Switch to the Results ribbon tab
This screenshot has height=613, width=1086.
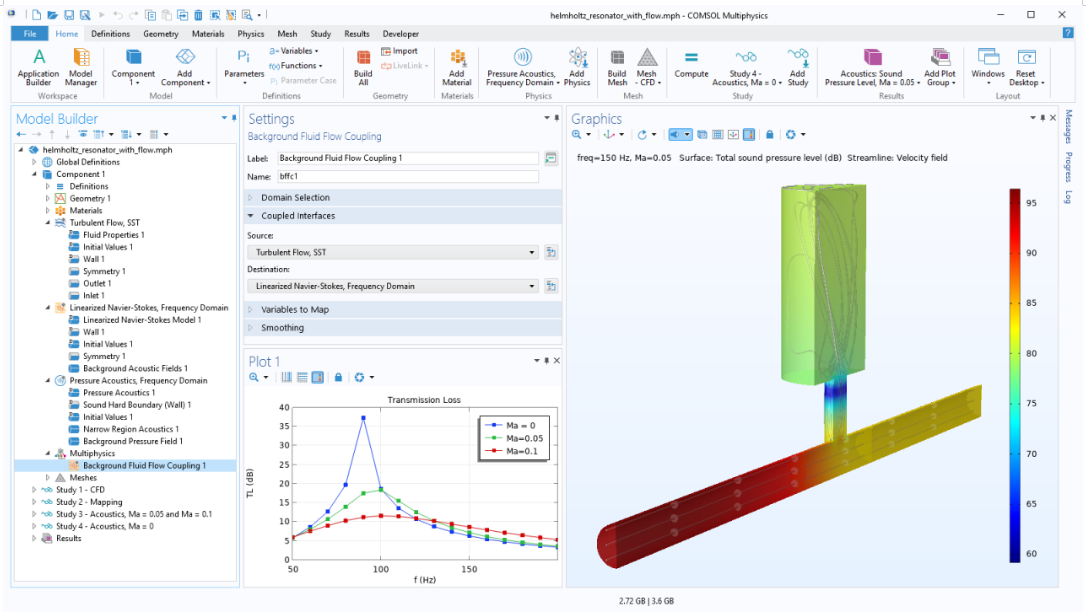pos(357,33)
